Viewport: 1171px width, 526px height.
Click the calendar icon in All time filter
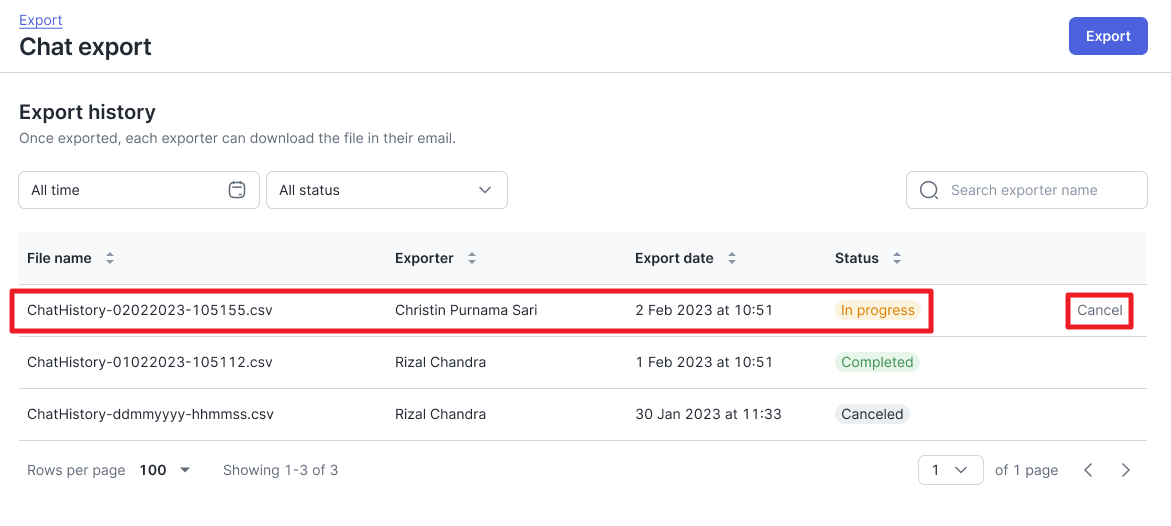237,190
